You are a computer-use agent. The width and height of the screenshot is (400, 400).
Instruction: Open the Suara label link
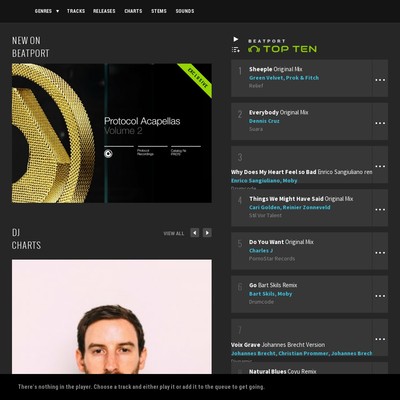(x=256, y=129)
